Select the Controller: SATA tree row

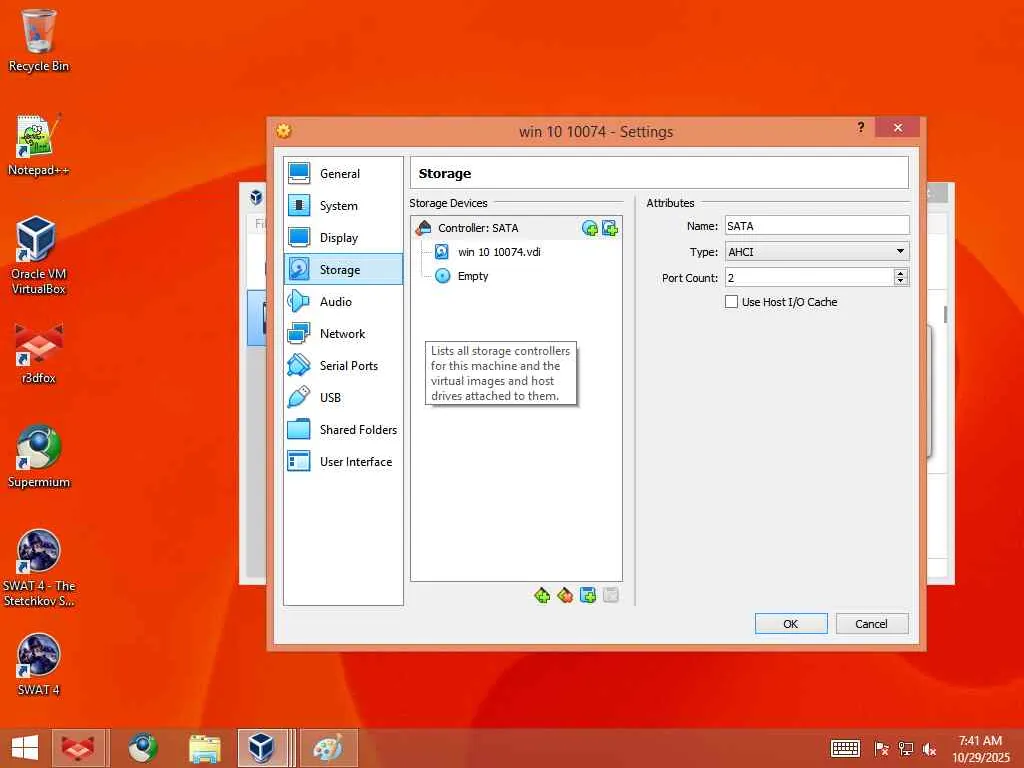click(x=516, y=228)
